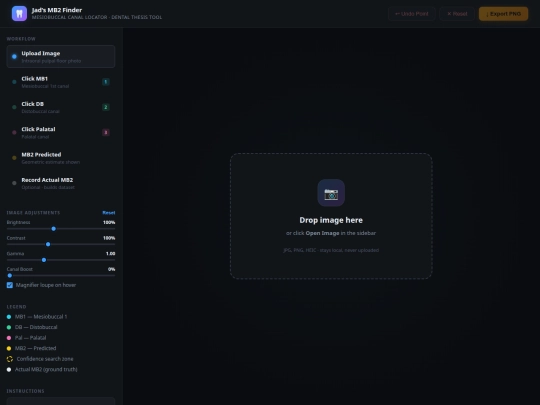Click the yellow dot beside MB2 Predicted
The height and width of the screenshot is (405, 540).
tap(14, 158)
